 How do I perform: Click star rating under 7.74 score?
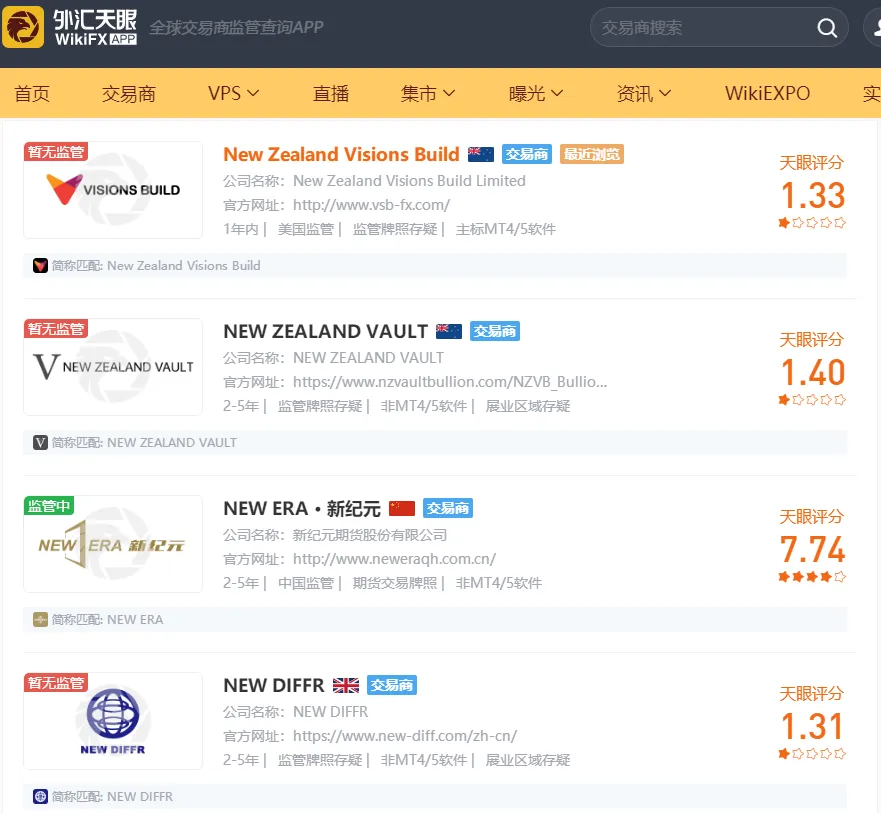click(812, 577)
